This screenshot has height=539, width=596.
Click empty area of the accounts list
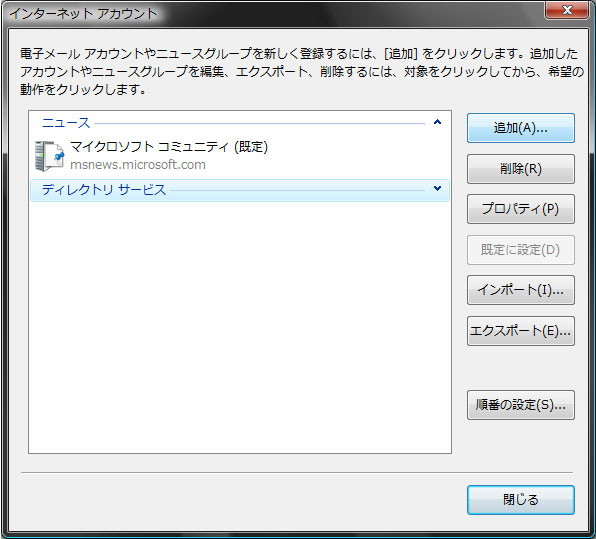[239, 327]
